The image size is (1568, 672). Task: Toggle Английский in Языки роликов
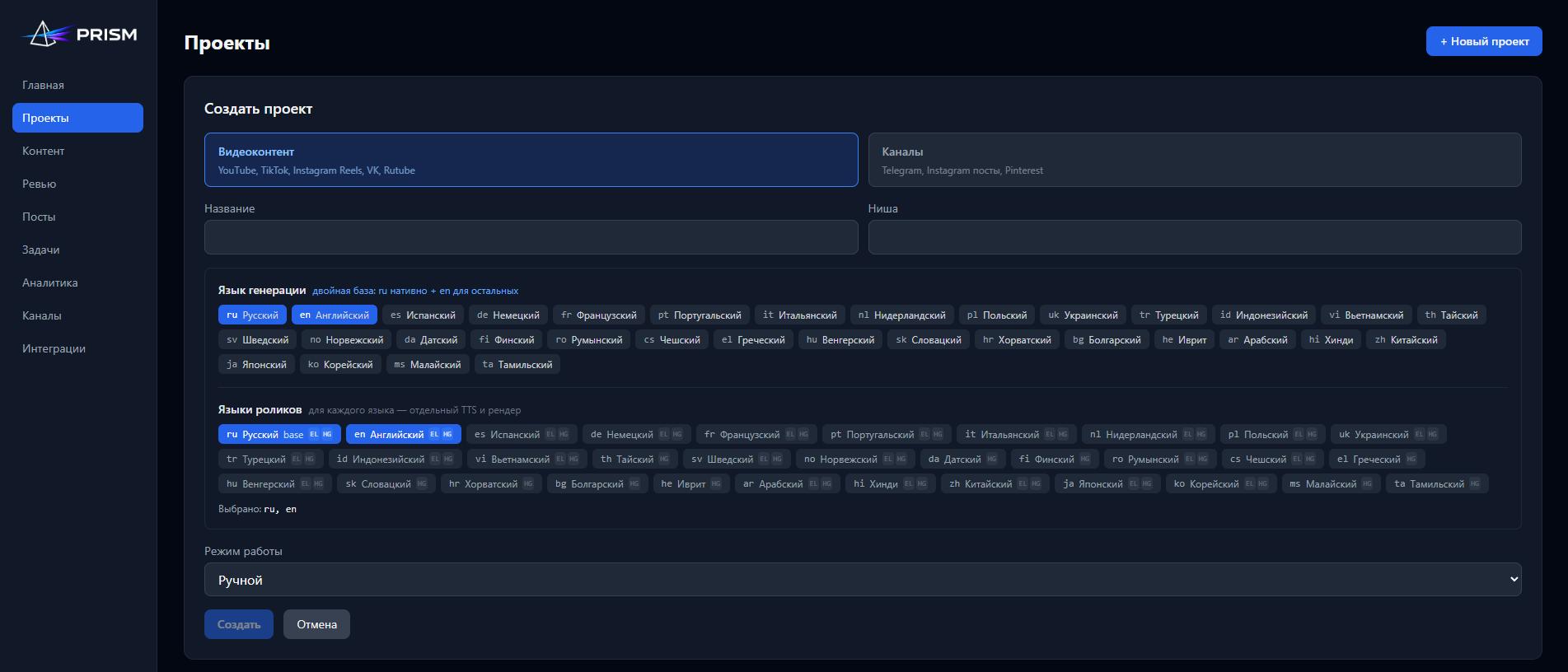(404, 434)
